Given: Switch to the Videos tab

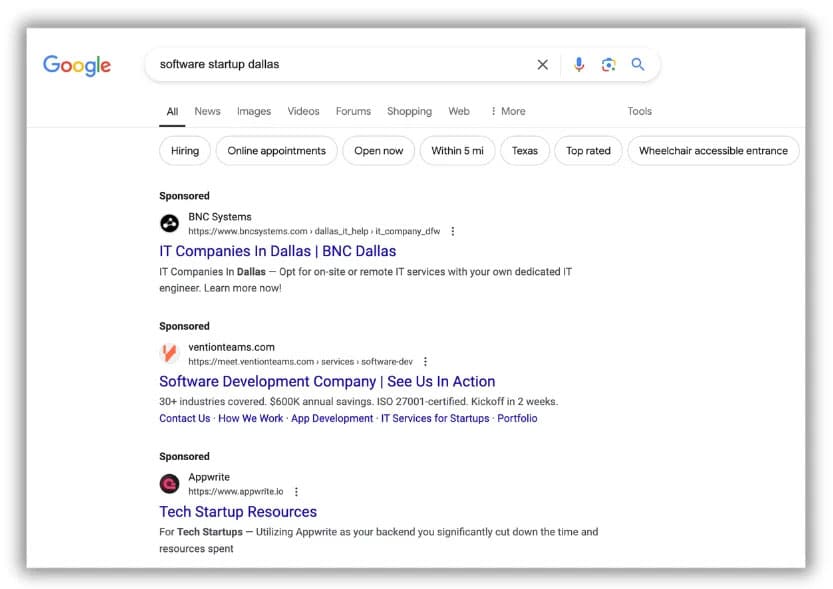Looking at the screenshot, I should pos(303,111).
